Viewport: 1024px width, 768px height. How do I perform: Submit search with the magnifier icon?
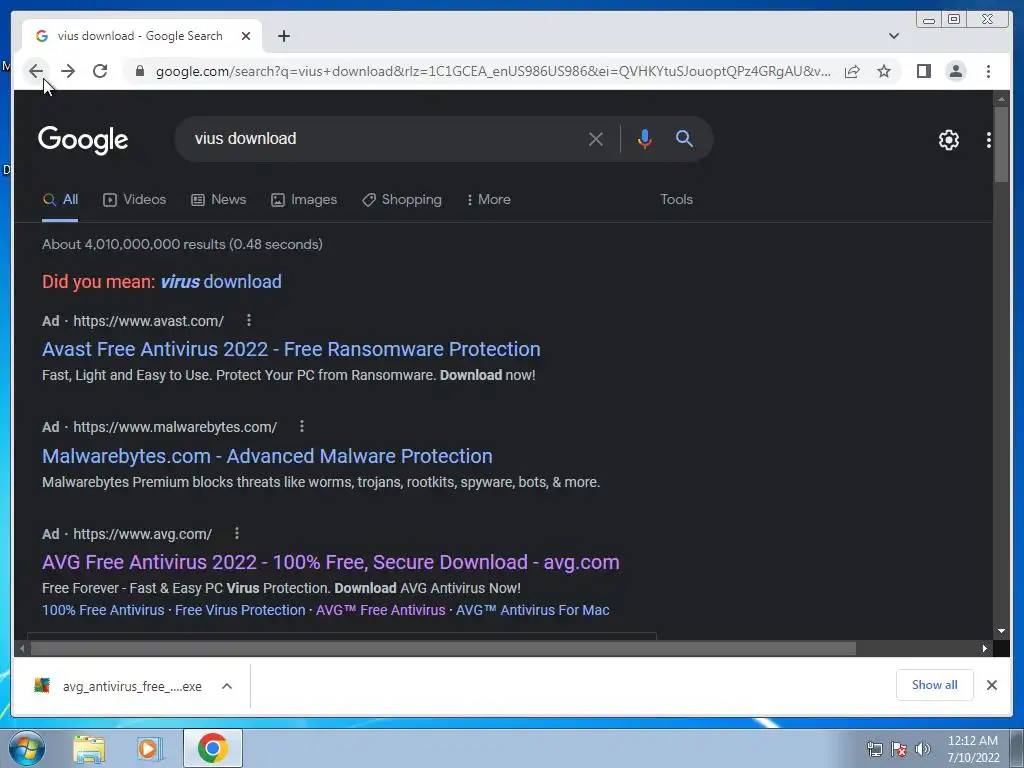pos(684,138)
